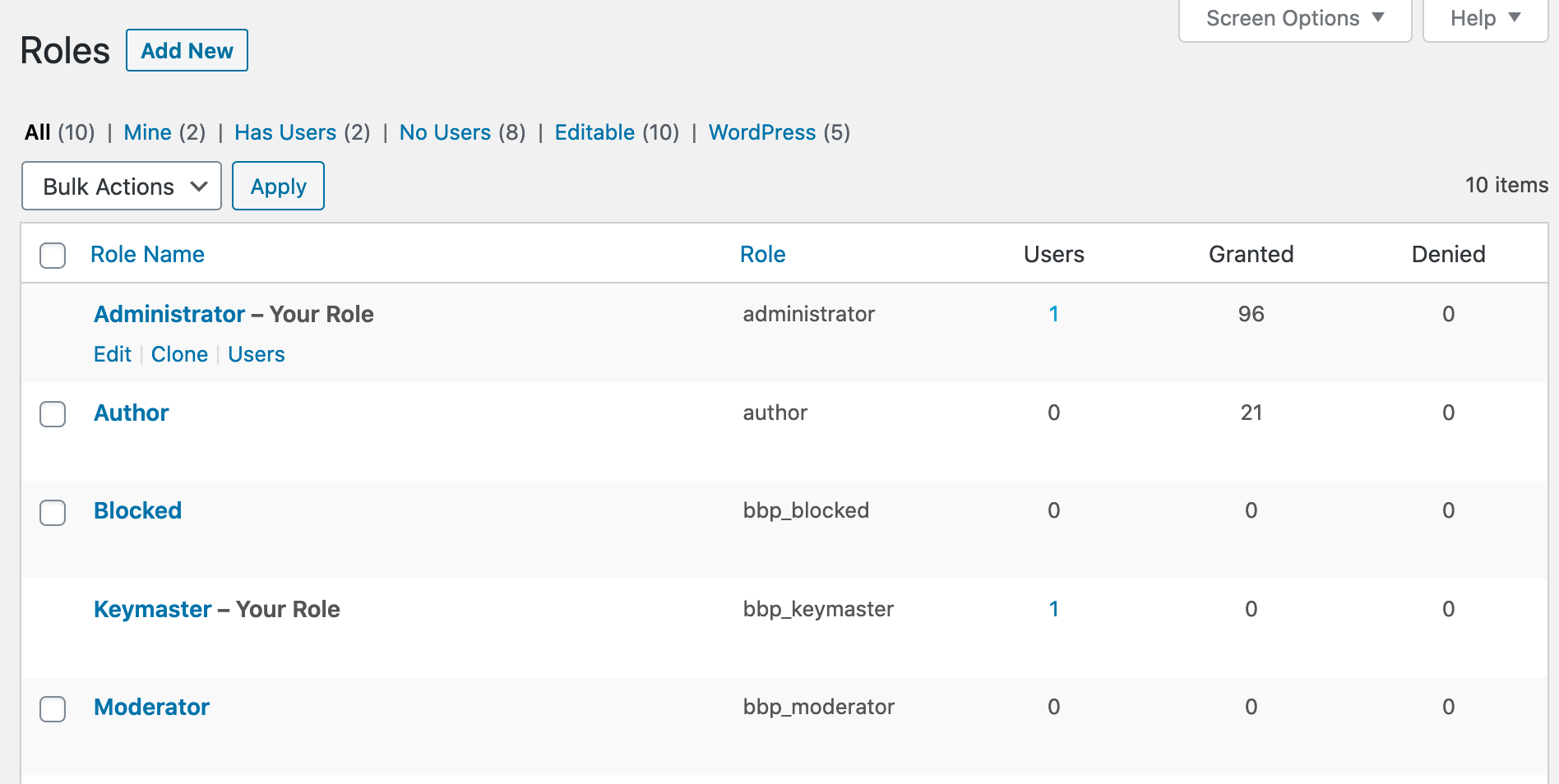Sort table by Role Name column

tap(147, 255)
